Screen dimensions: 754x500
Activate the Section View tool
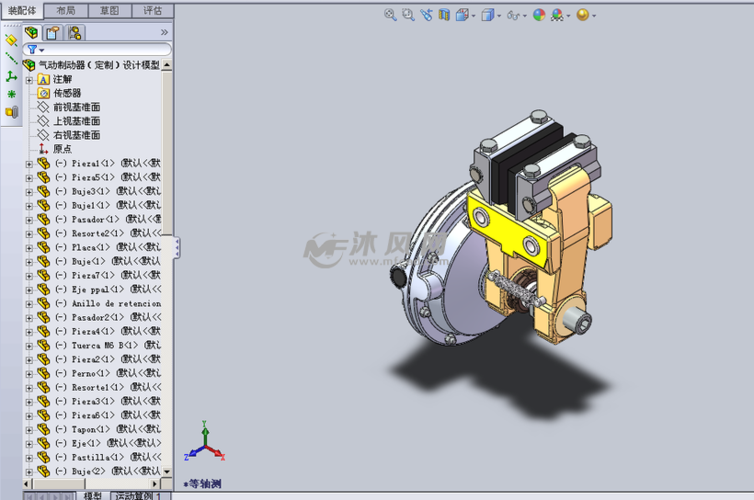point(445,15)
